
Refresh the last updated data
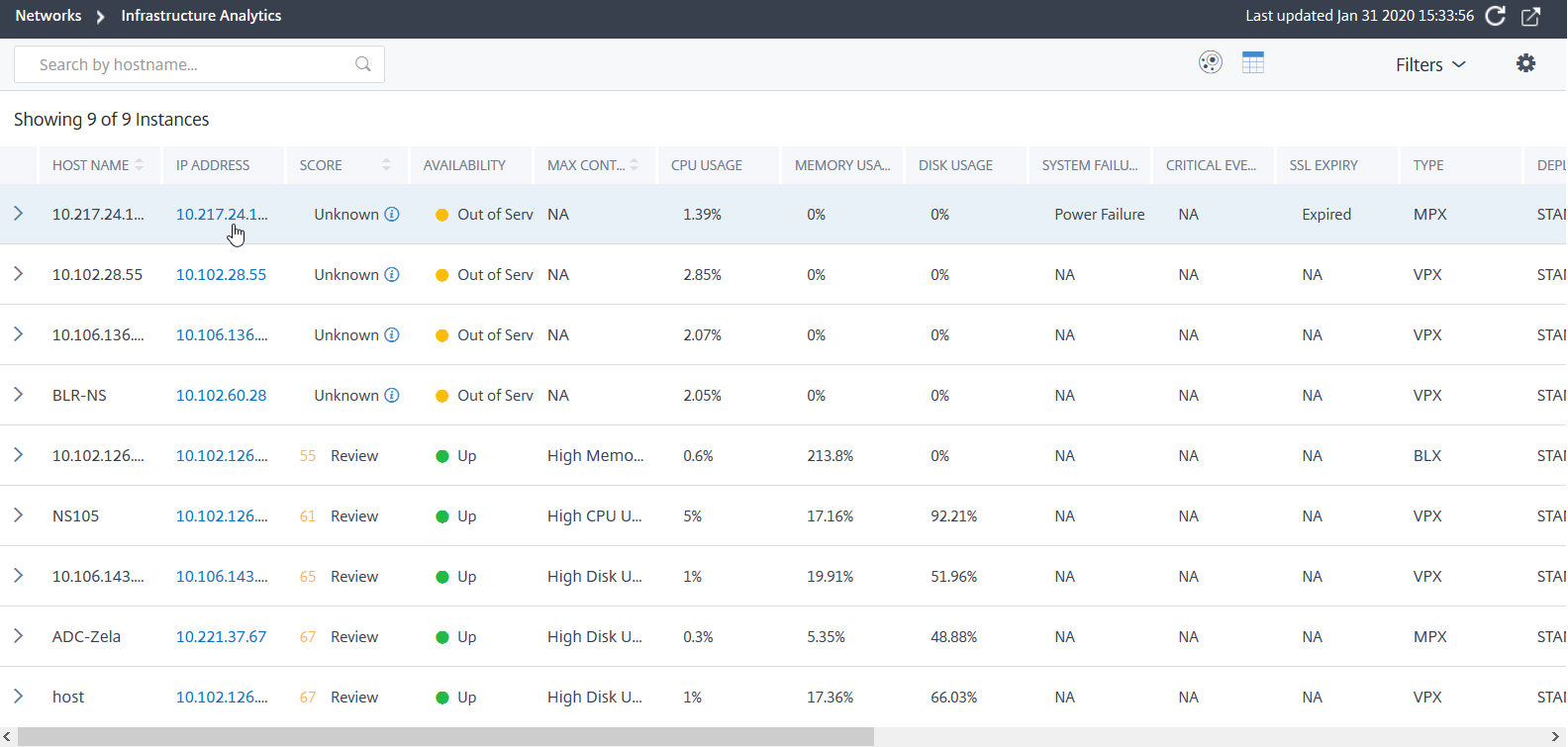pyautogui.click(x=1496, y=16)
